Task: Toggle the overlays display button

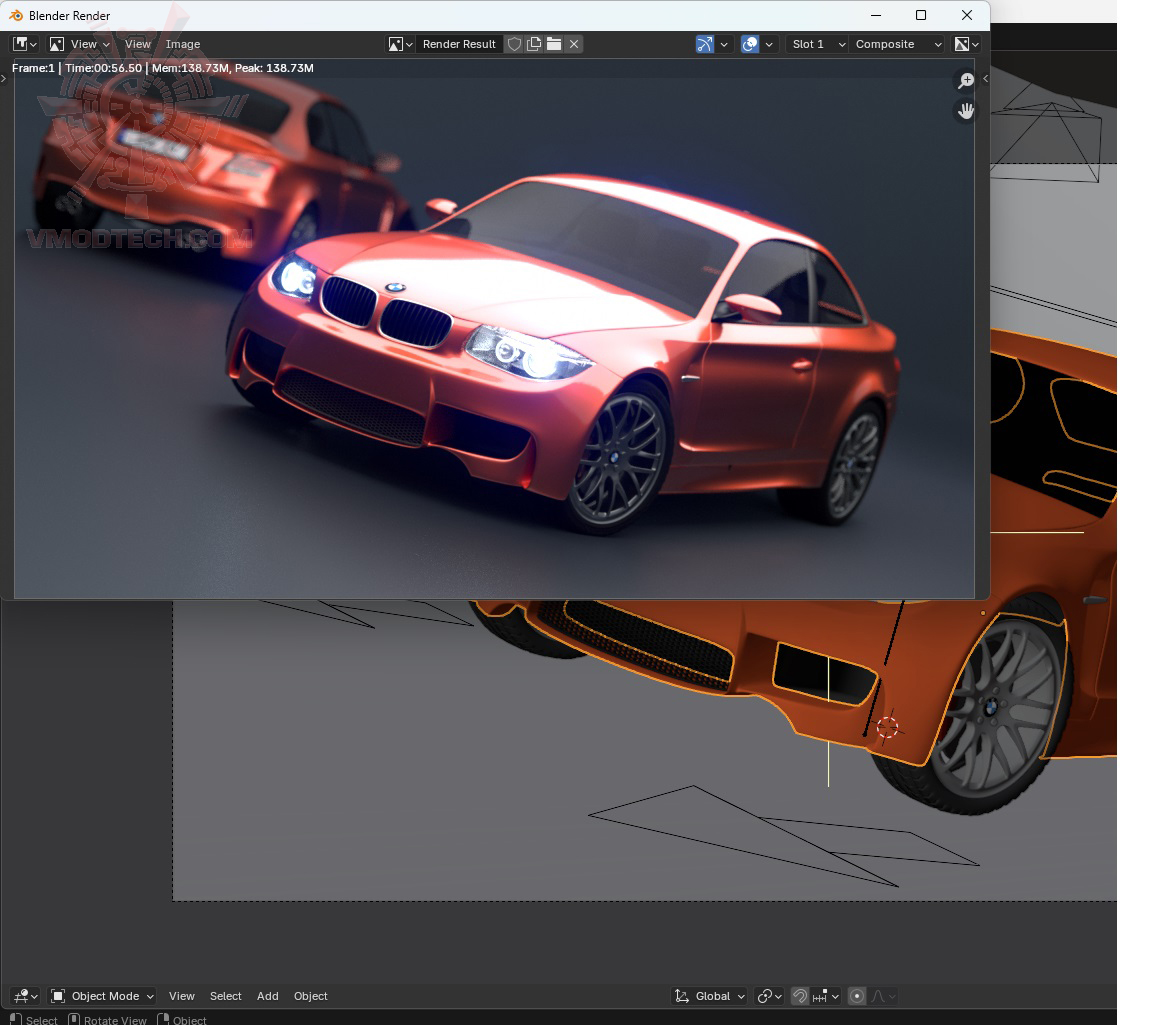Action: coord(750,44)
